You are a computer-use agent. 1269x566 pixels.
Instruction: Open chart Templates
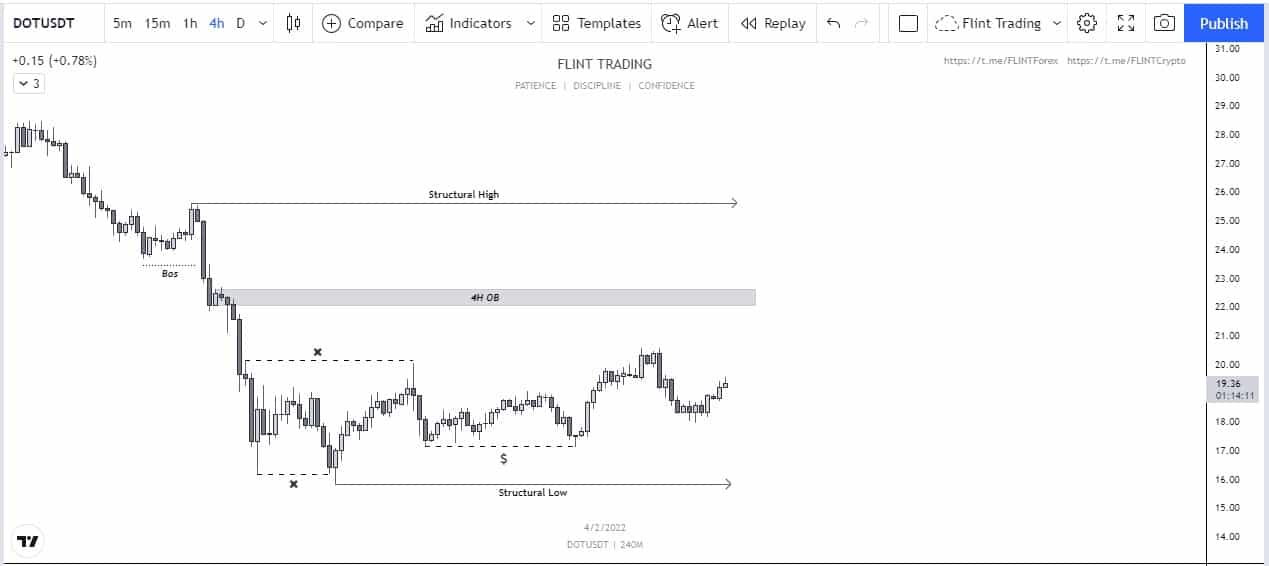[597, 23]
